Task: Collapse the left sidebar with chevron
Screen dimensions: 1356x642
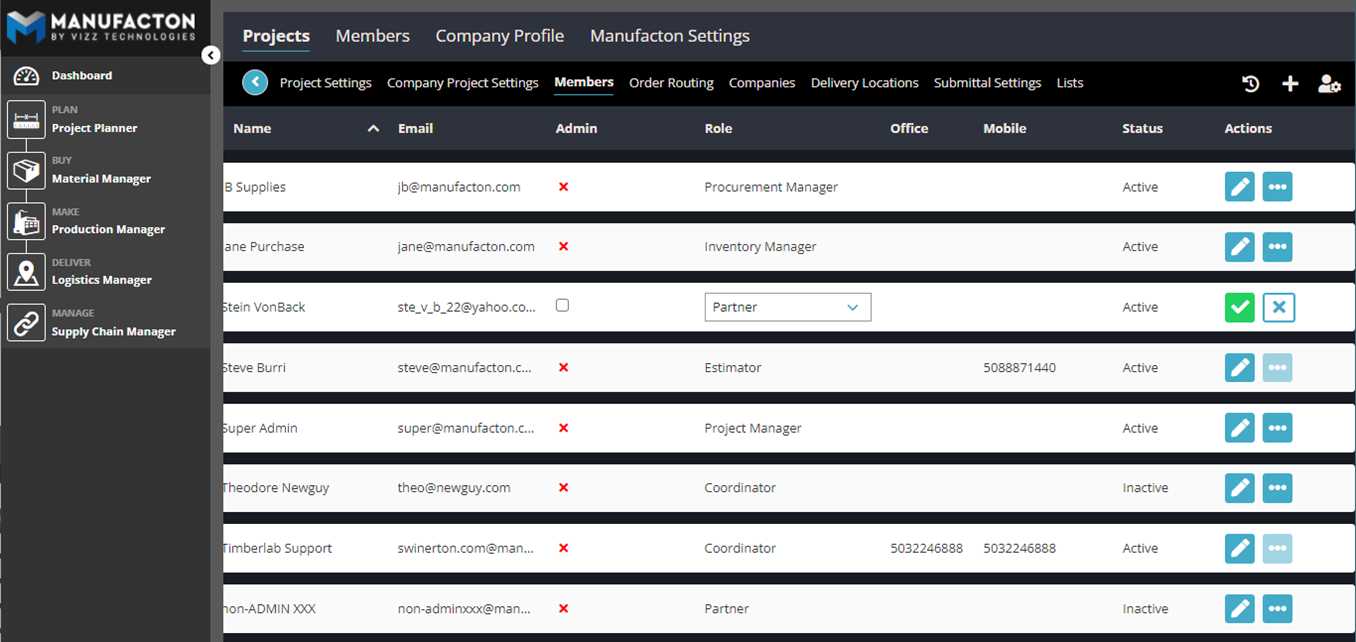Action: tap(210, 56)
